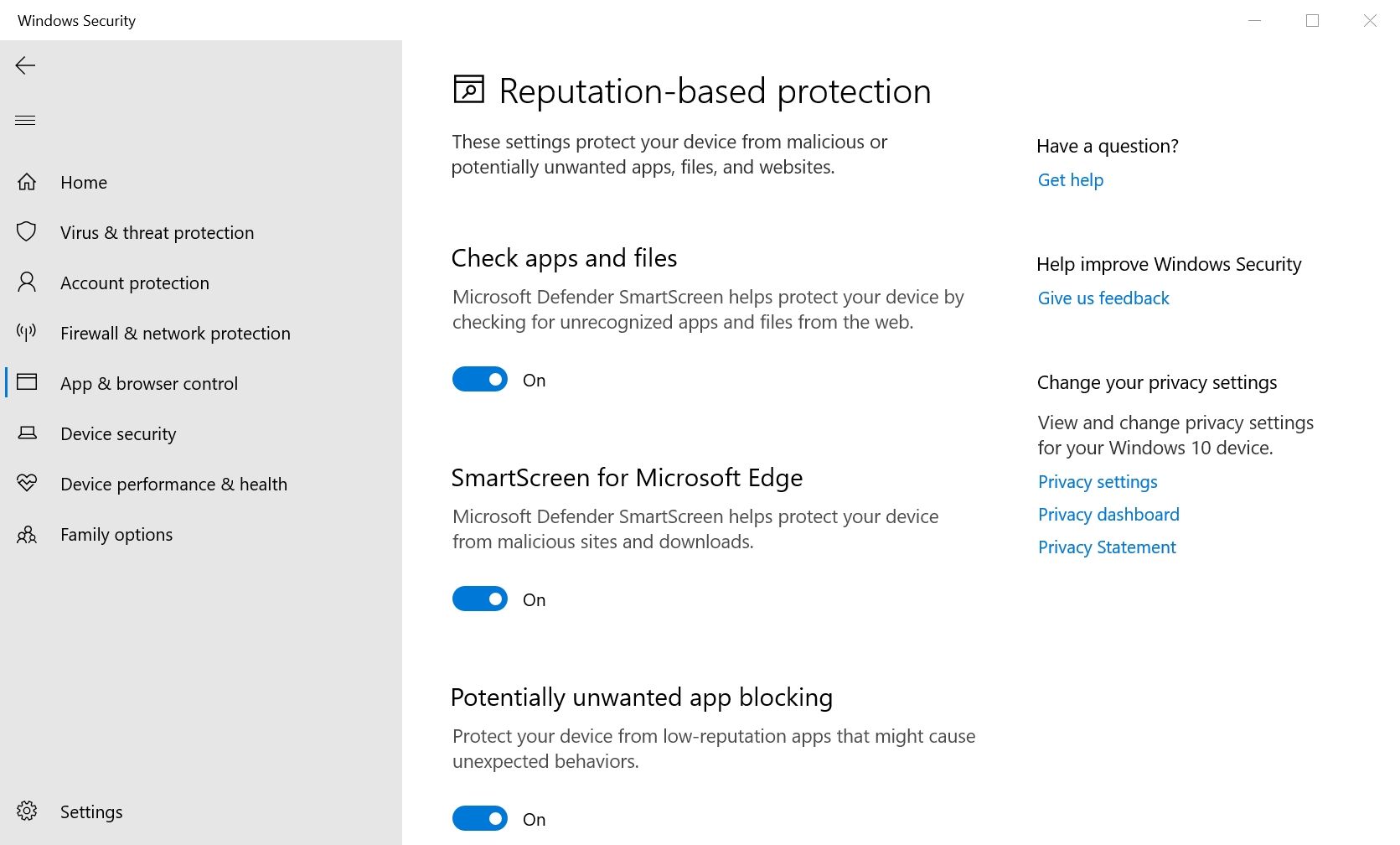Toggle Potentially unwanted app blocking off
The width and height of the screenshot is (1400, 845).
point(480,818)
